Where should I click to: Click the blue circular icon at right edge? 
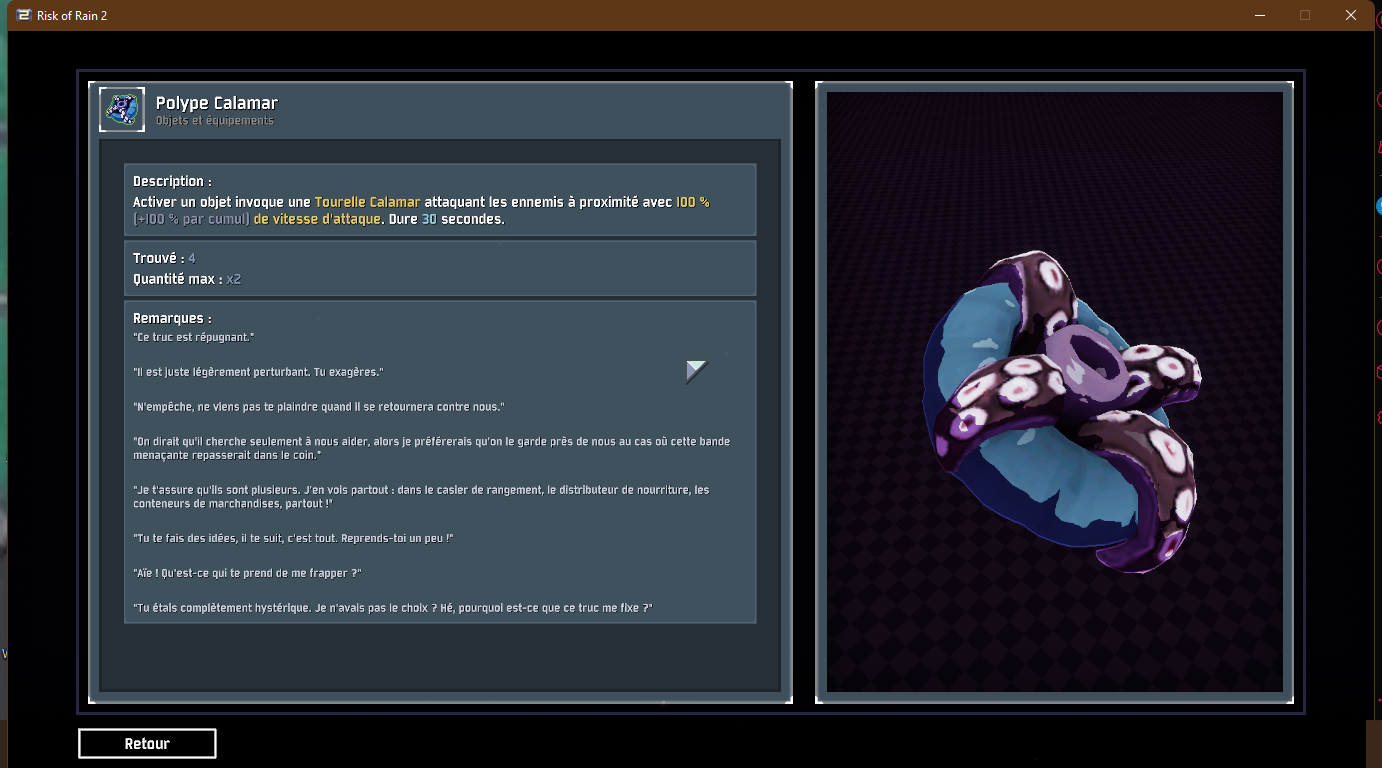point(1378,205)
